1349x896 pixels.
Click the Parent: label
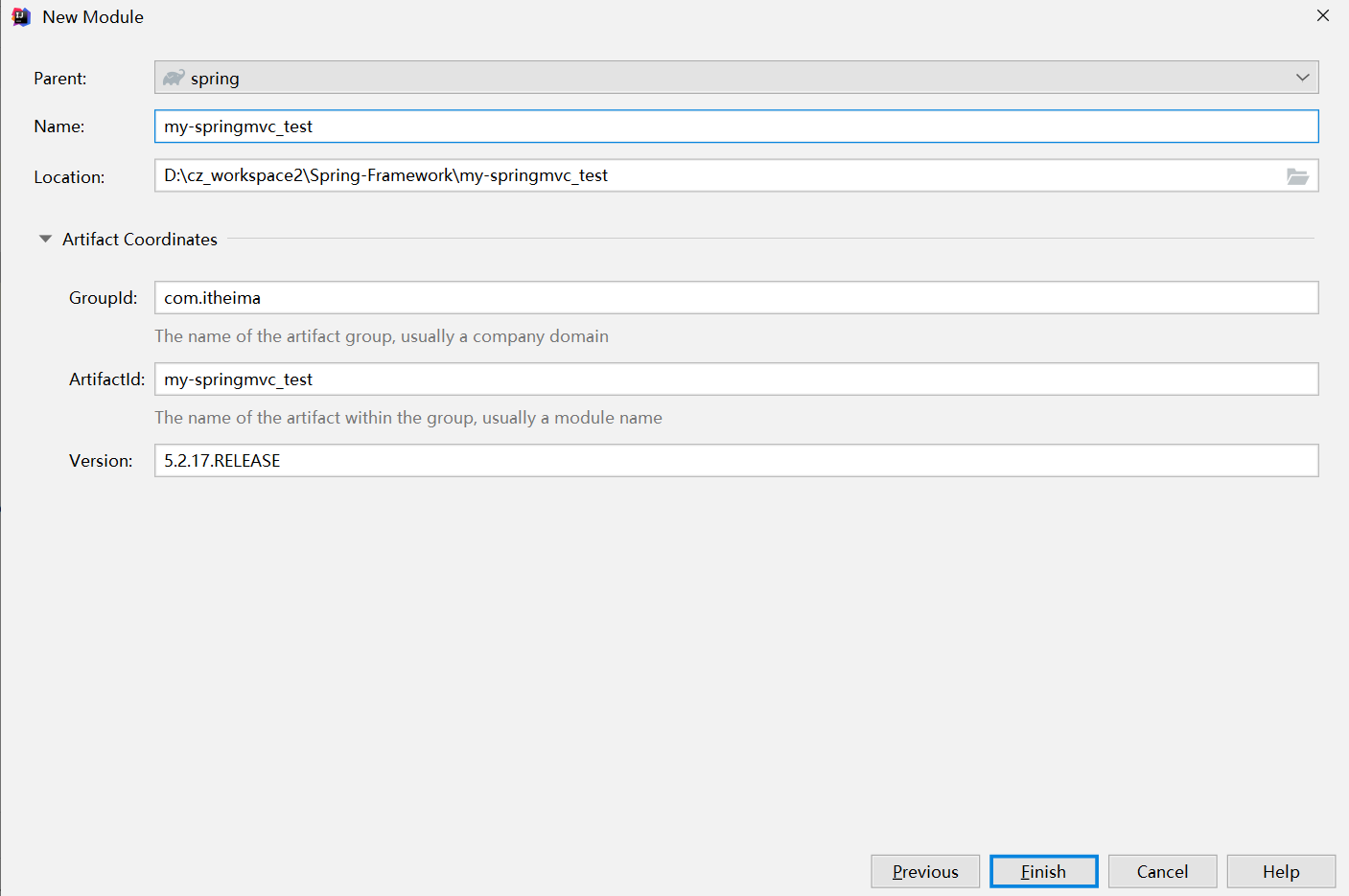tap(60, 79)
